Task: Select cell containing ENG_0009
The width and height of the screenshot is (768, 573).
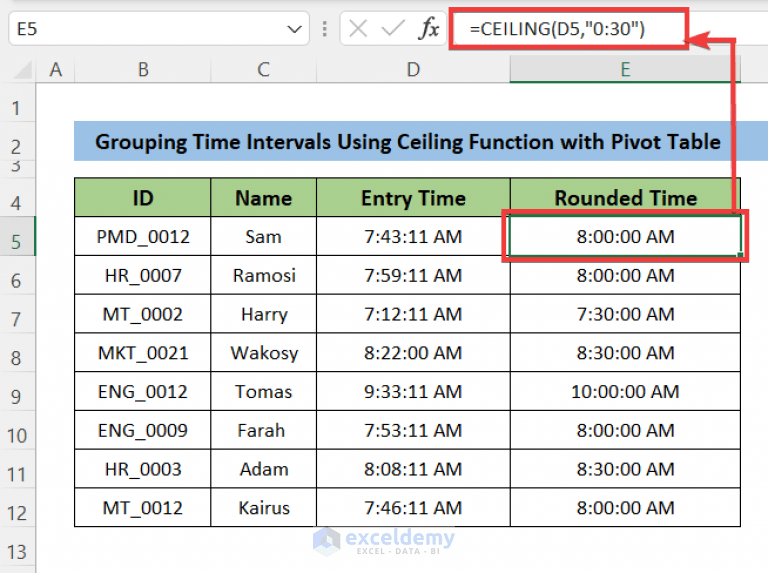Action: pyautogui.click(x=143, y=430)
